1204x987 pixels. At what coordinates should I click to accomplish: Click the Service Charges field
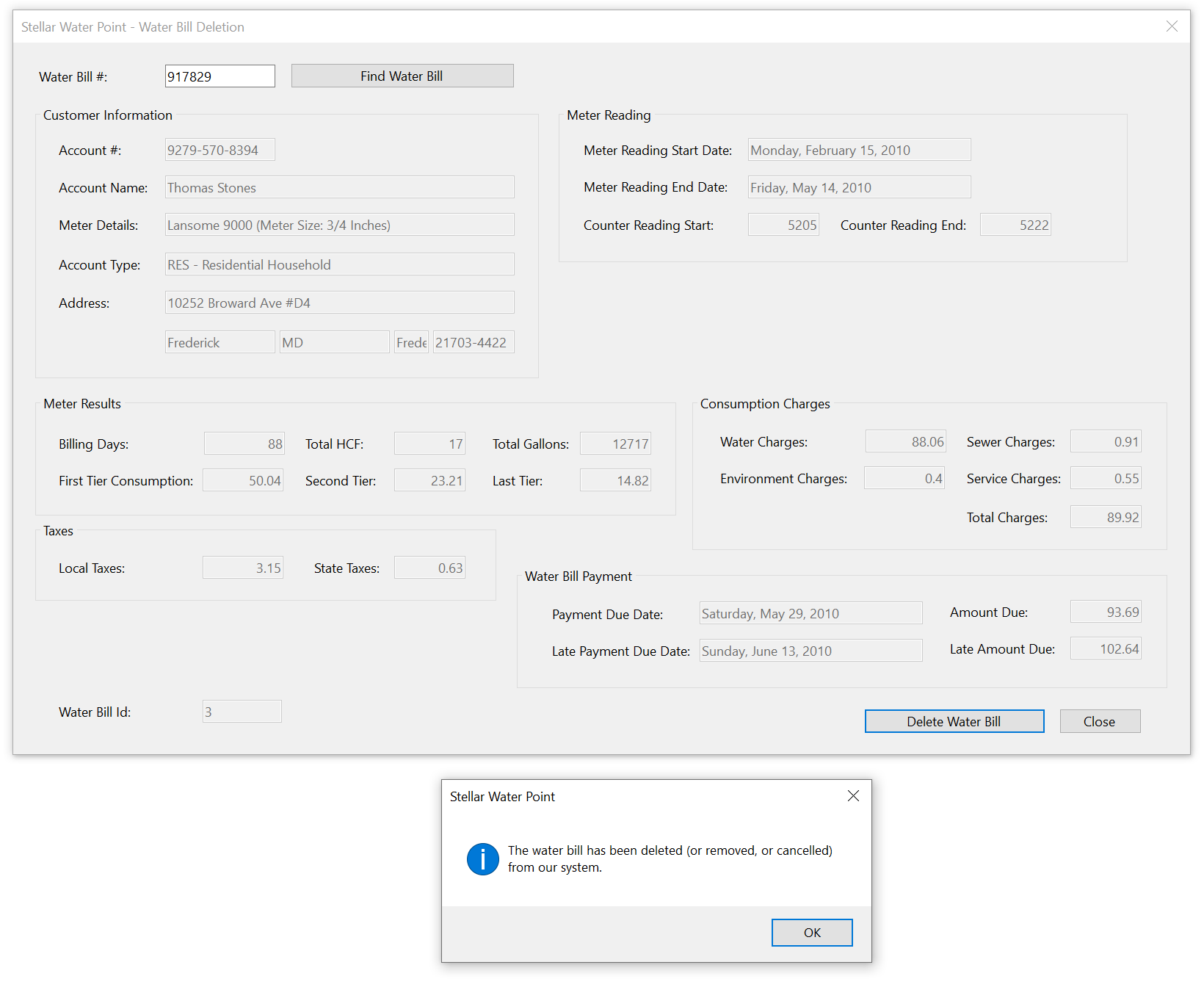(1106, 478)
